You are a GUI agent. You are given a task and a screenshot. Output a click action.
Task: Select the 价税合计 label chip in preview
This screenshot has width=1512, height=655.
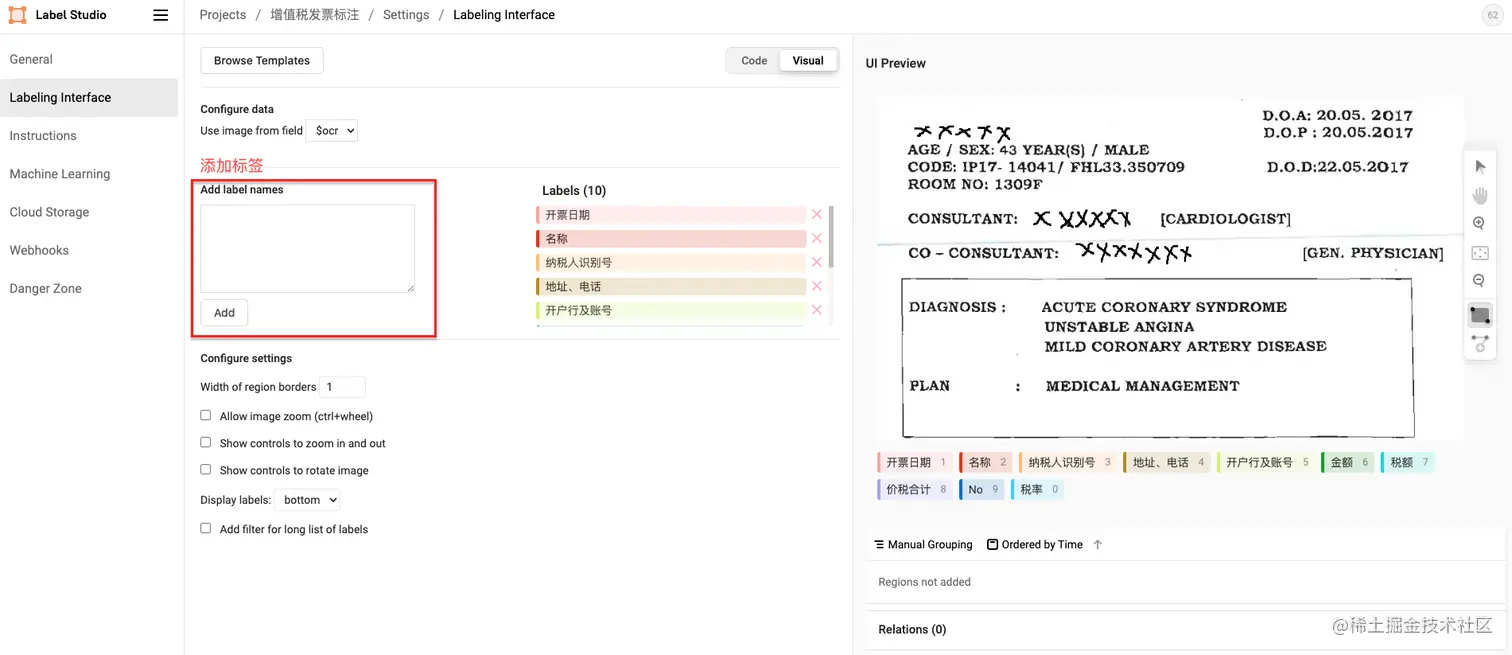(914, 489)
